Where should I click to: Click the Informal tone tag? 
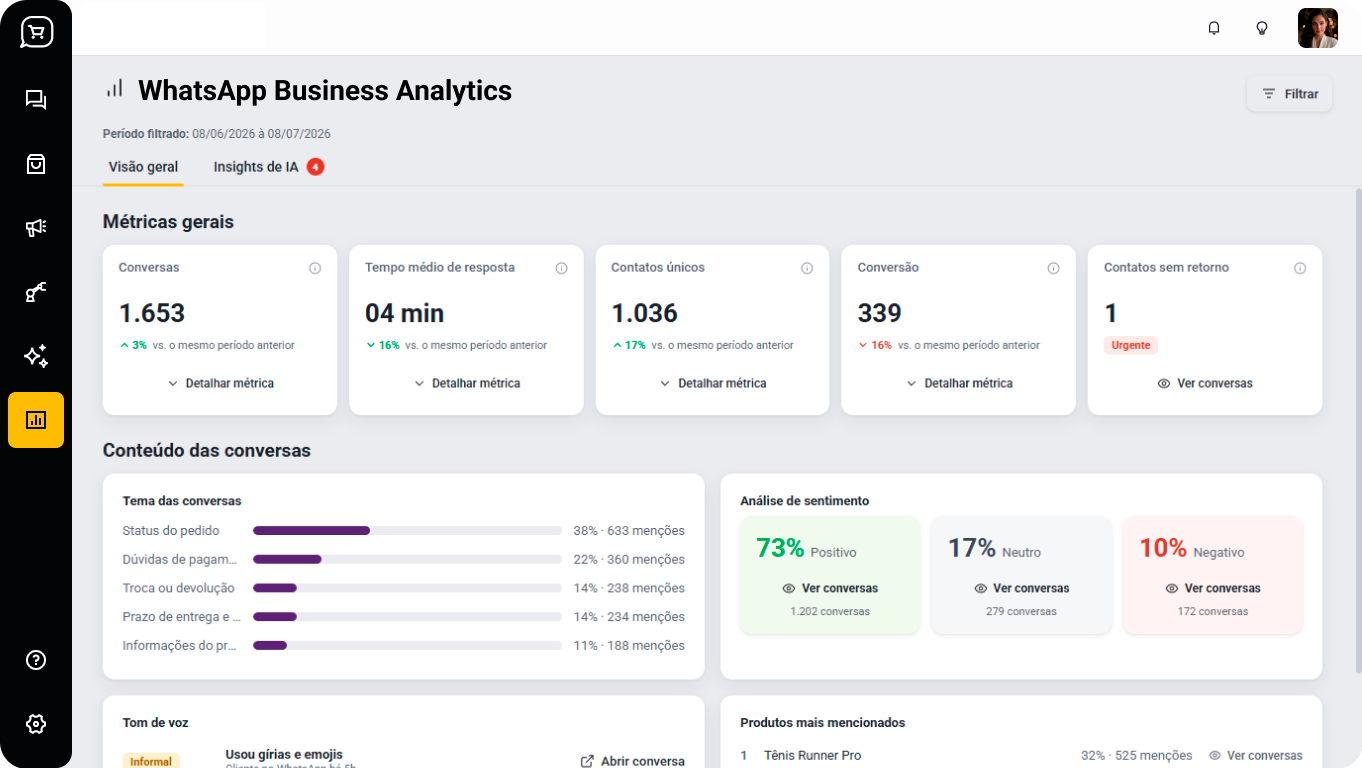coord(151,761)
